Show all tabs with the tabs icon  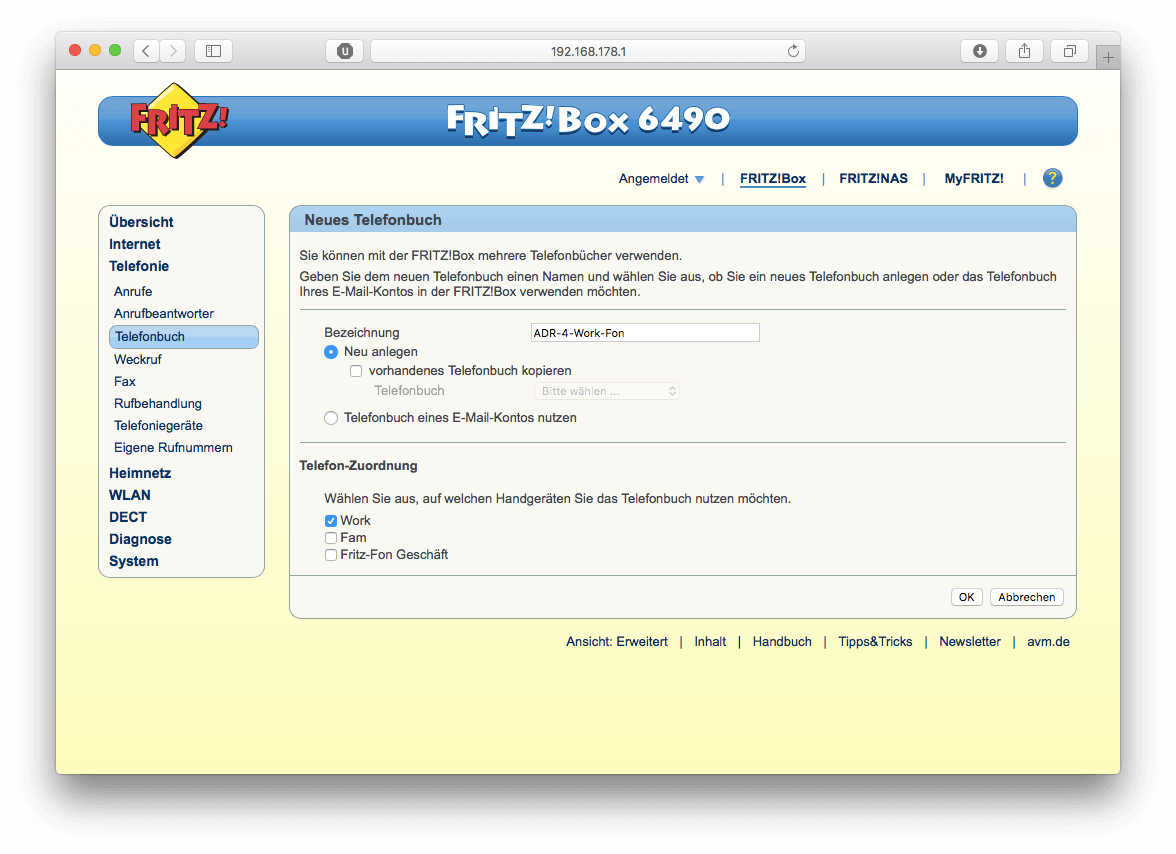pyautogui.click(x=1070, y=51)
